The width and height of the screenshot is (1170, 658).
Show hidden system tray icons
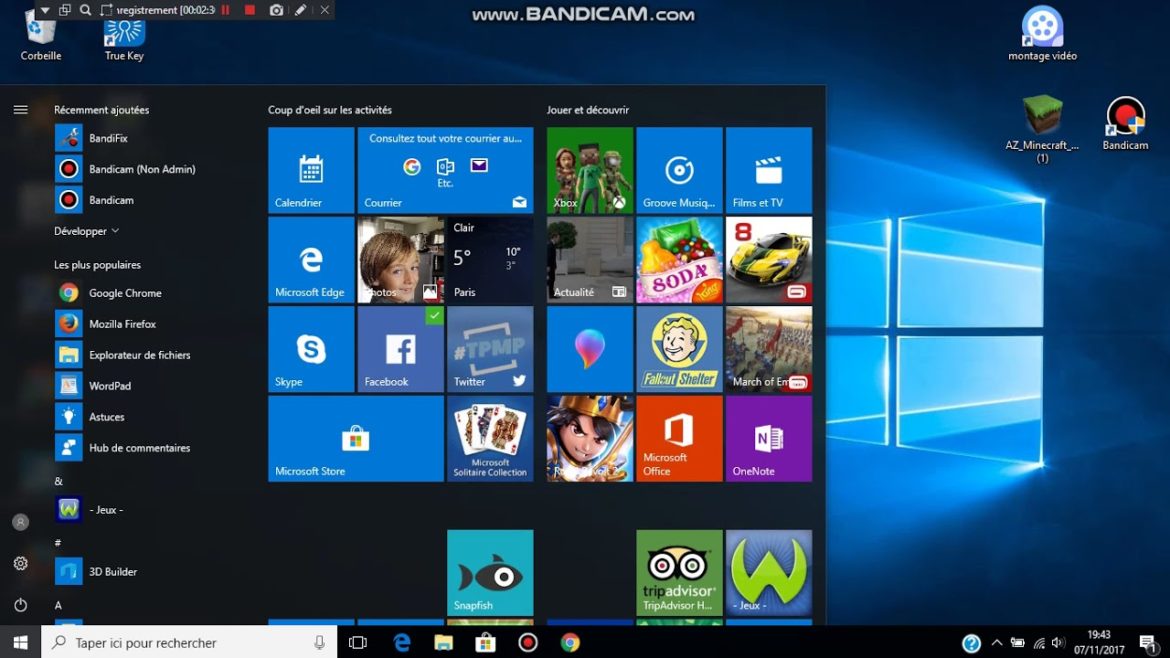tap(997, 643)
